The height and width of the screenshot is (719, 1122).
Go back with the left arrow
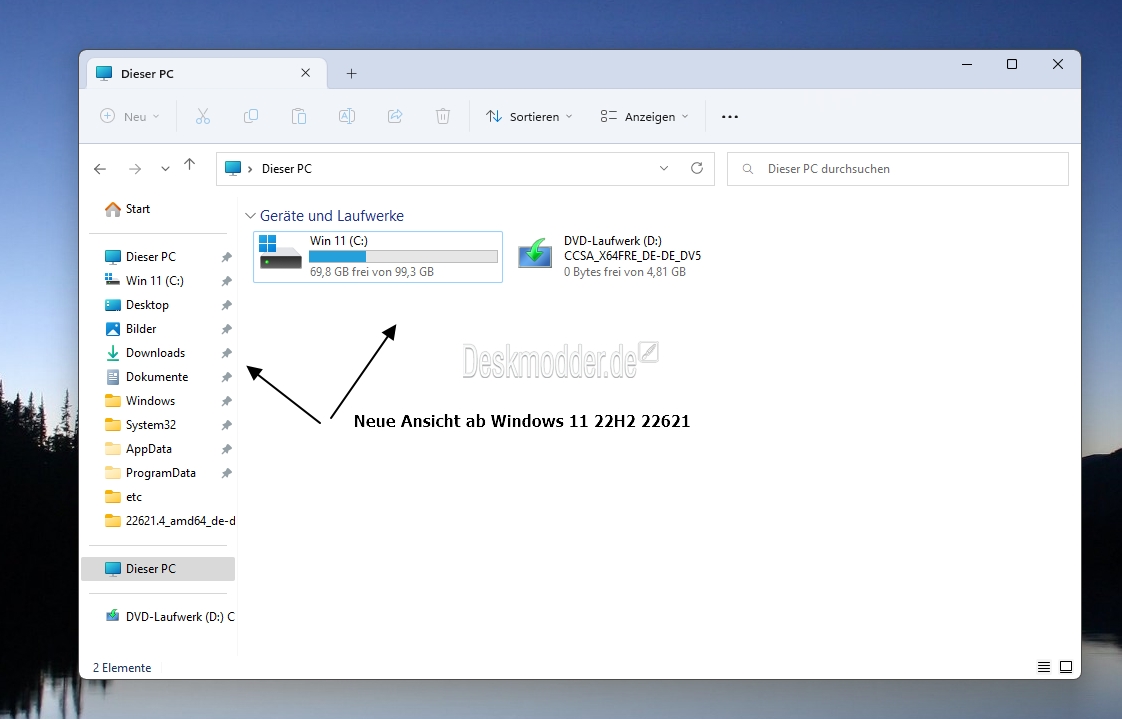(x=100, y=169)
